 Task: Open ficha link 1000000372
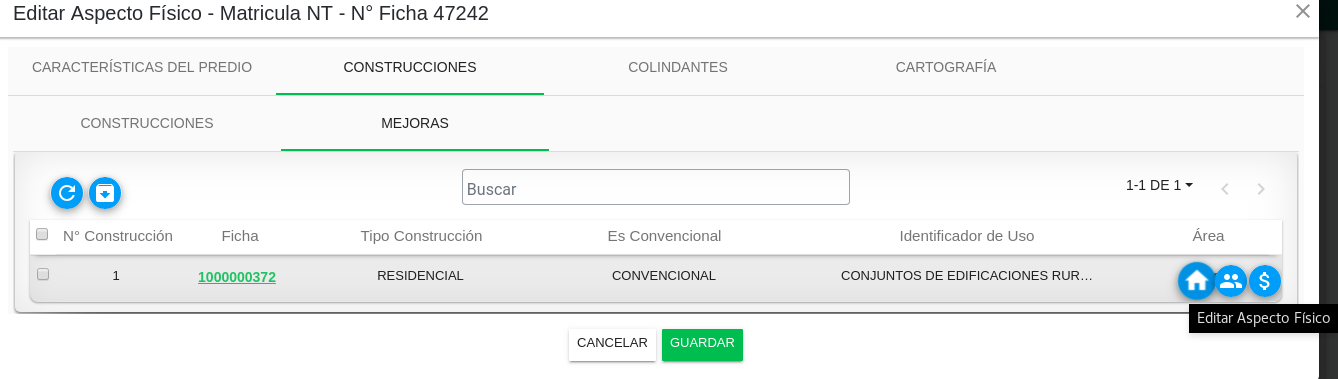coord(237,277)
